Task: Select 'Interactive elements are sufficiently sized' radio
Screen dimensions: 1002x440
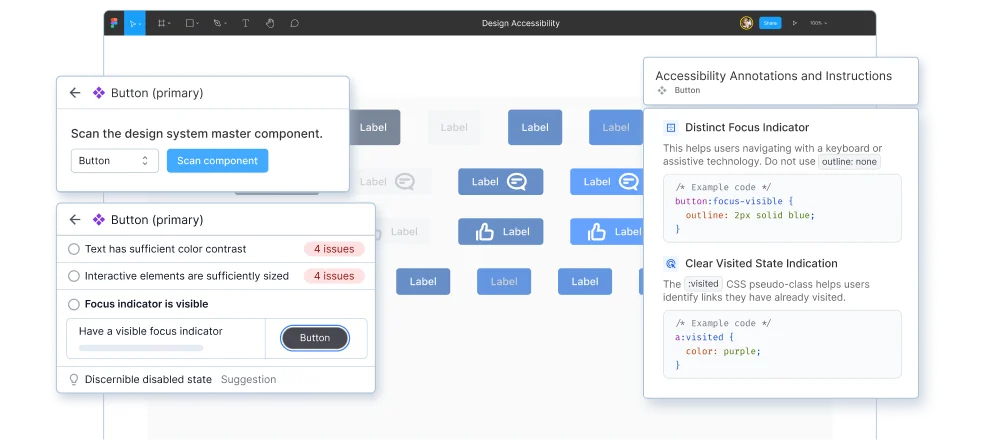Action: 74,276
